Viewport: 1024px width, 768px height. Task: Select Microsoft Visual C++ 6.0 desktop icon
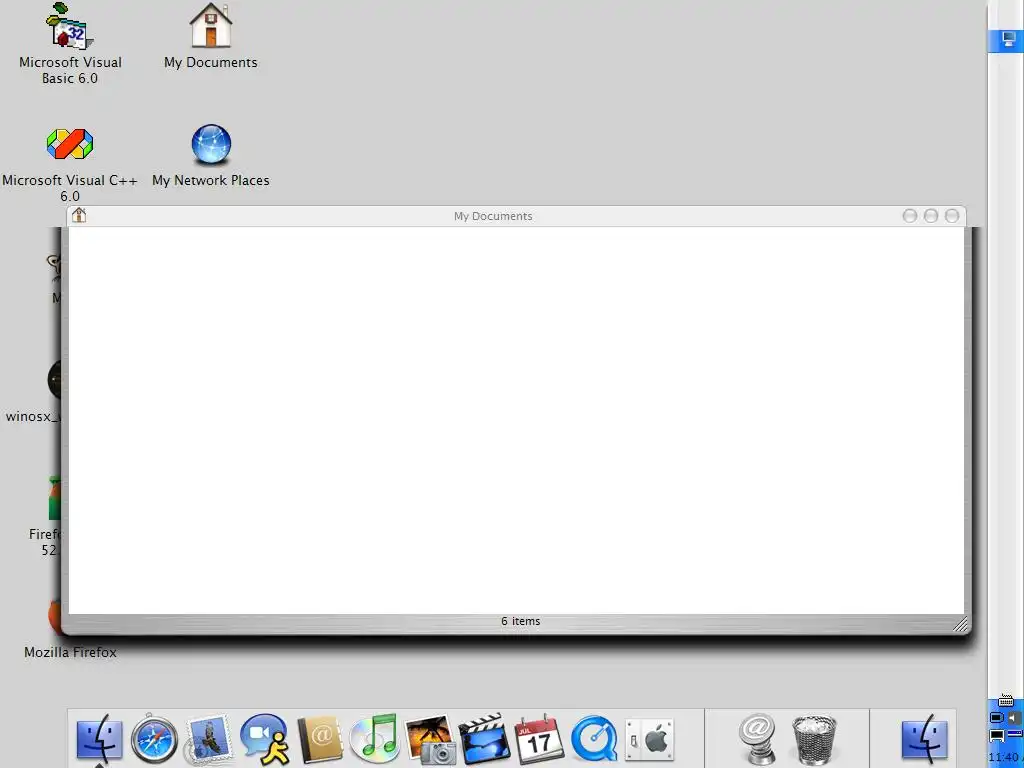point(70,165)
